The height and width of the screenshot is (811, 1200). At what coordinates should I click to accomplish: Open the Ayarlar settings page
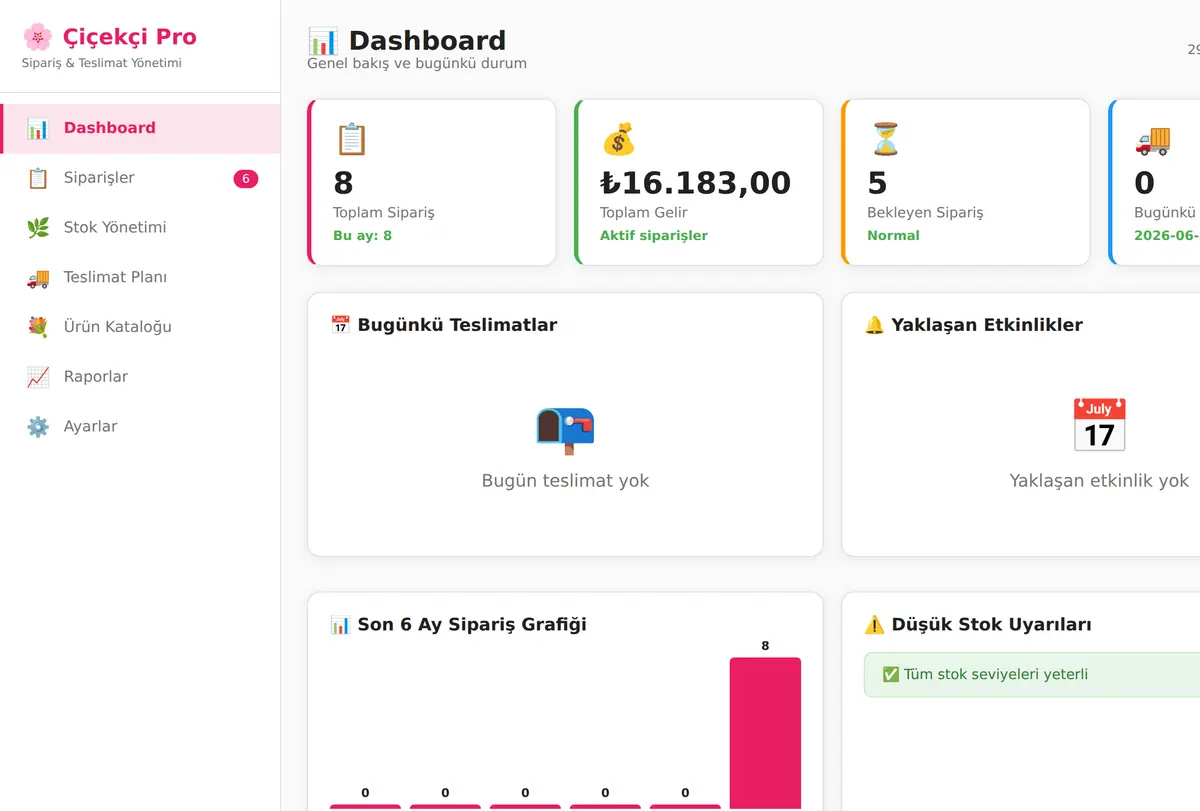pyautogui.click(x=140, y=427)
